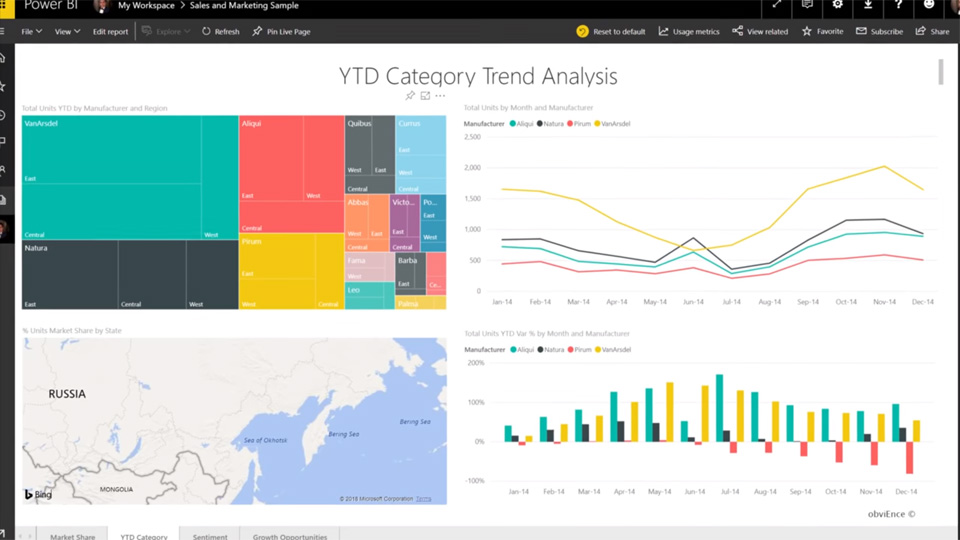Open the settings gear in top bar
Image resolution: width=960 pixels, height=540 pixels.
[x=838, y=5]
